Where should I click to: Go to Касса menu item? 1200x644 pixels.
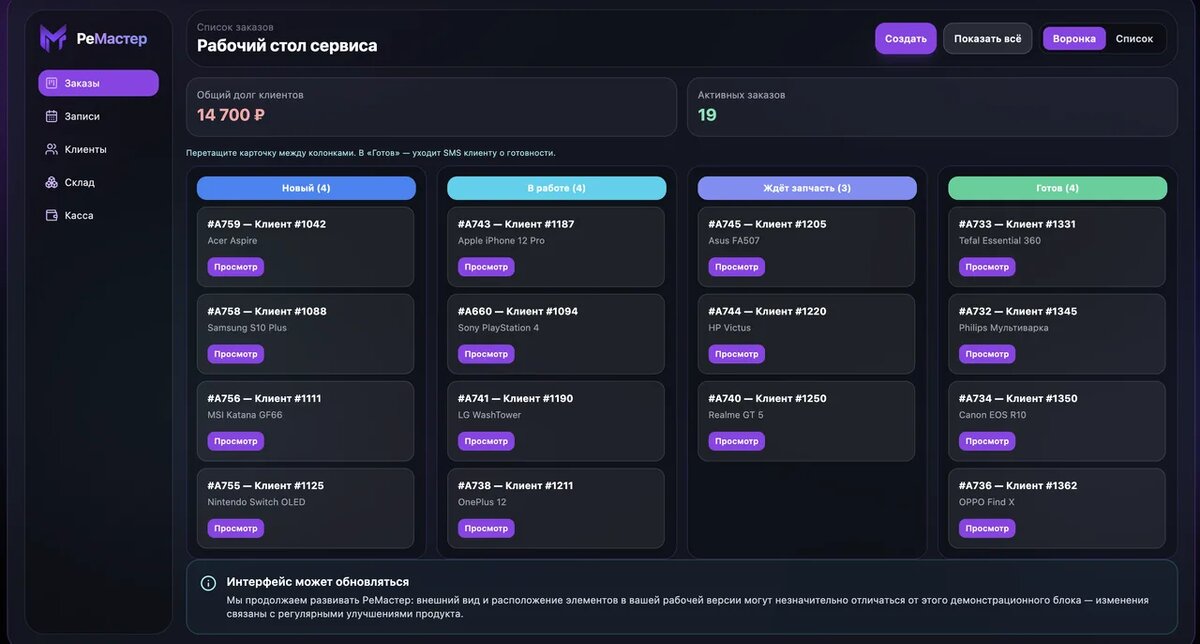point(98,215)
